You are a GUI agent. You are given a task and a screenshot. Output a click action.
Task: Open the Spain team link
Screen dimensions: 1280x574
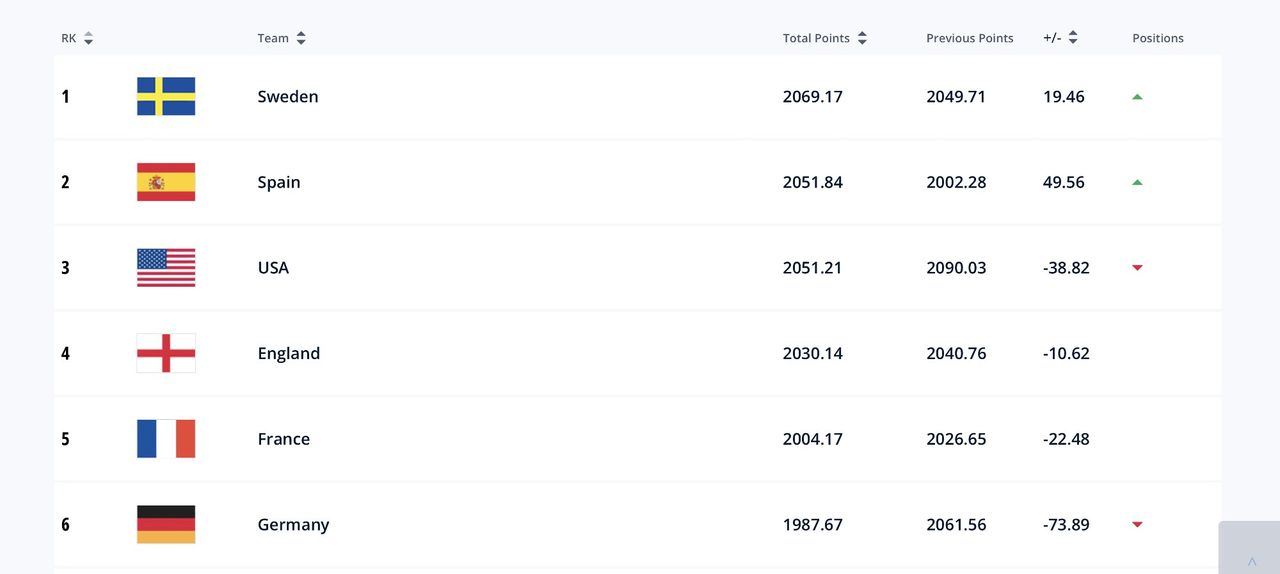pyautogui.click(x=279, y=182)
